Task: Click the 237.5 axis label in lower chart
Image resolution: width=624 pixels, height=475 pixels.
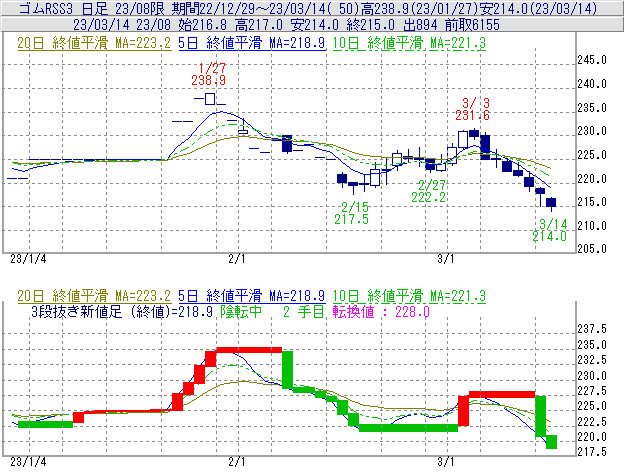Action: pyautogui.click(x=592, y=329)
